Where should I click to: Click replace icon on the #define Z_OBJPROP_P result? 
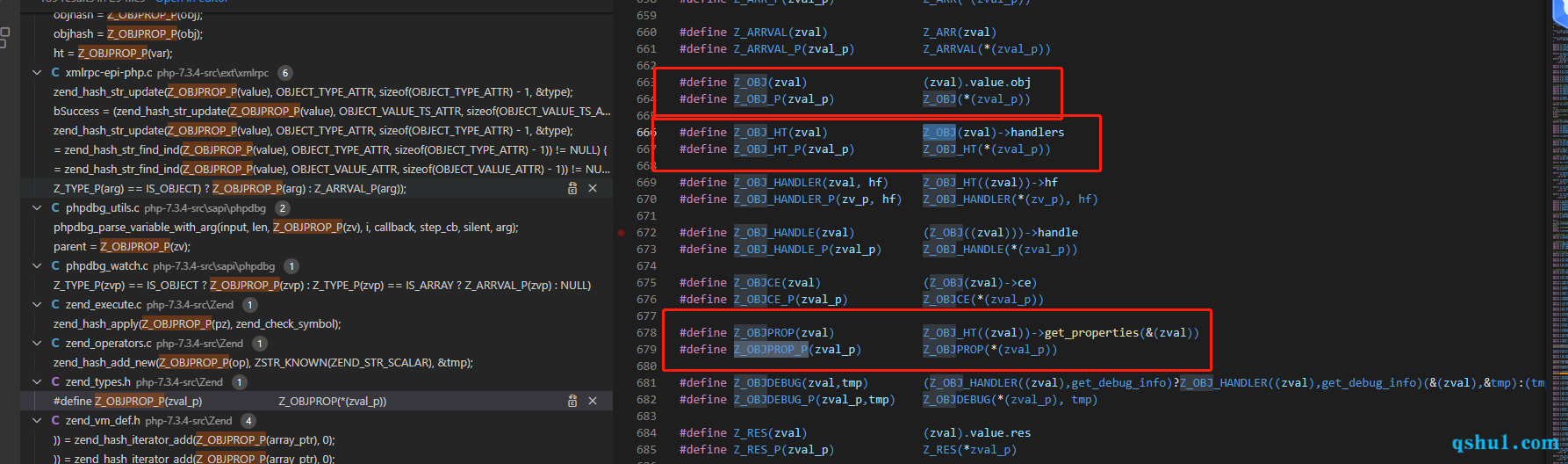[x=572, y=401]
